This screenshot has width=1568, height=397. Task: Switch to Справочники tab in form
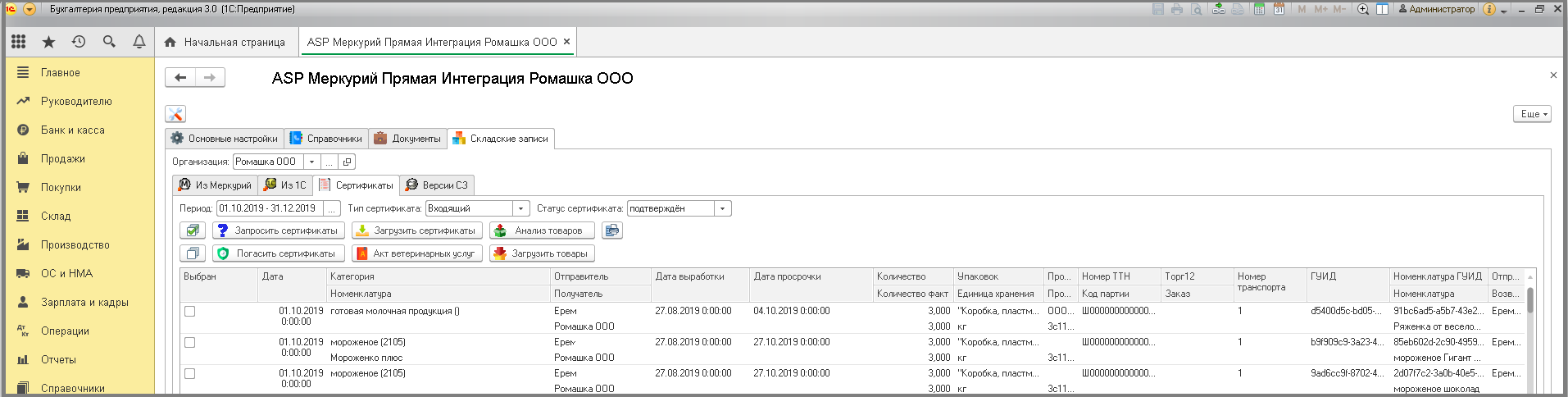(x=326, y=139)
